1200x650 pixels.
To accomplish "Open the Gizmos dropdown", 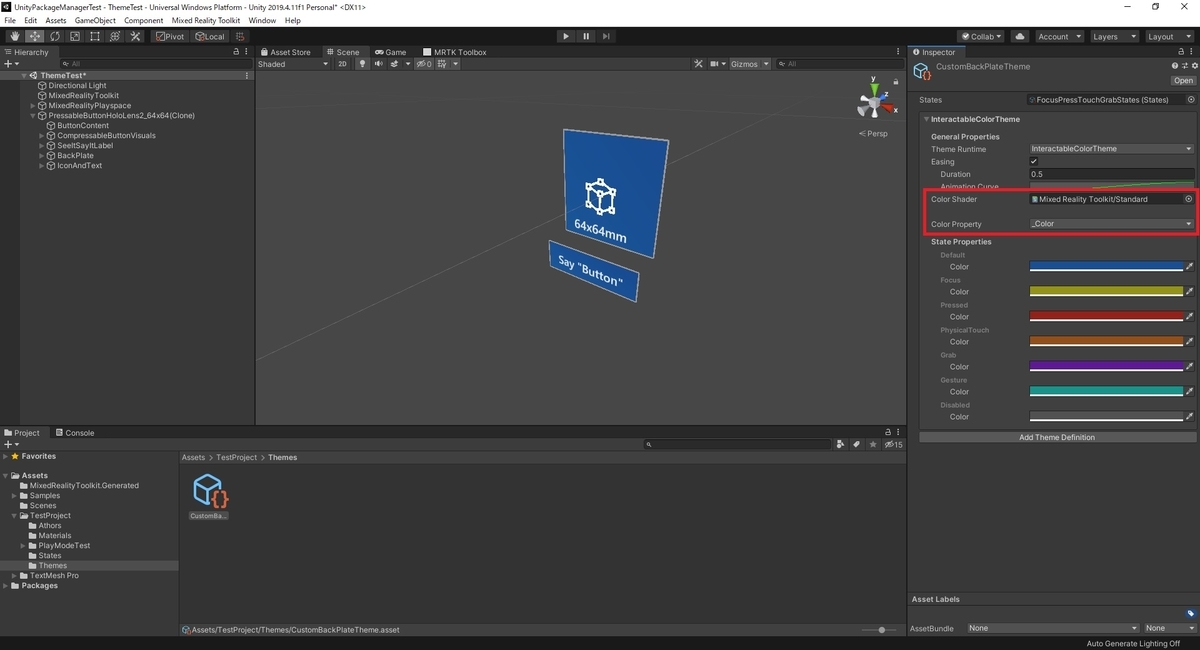I will tap(751, 64).
